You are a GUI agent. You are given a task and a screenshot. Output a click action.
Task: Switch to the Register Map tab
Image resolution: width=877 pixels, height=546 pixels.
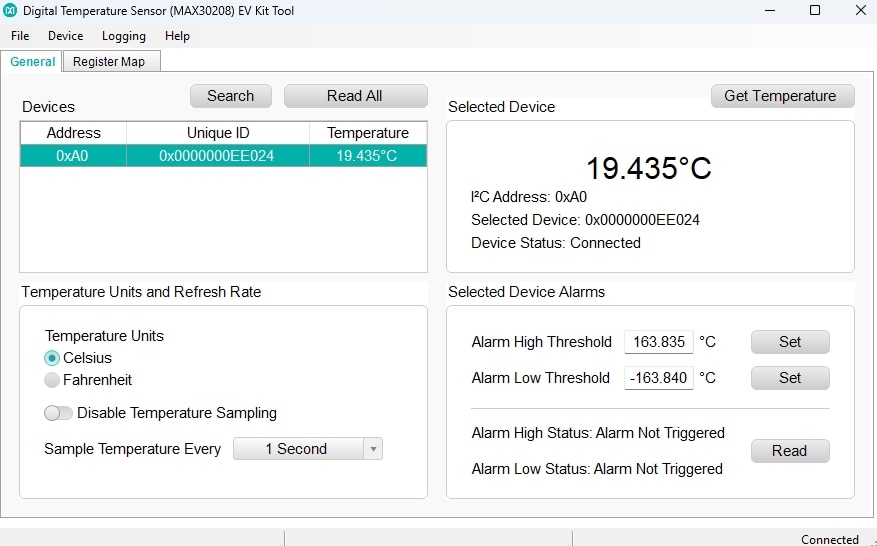click(x=112, y=62)
